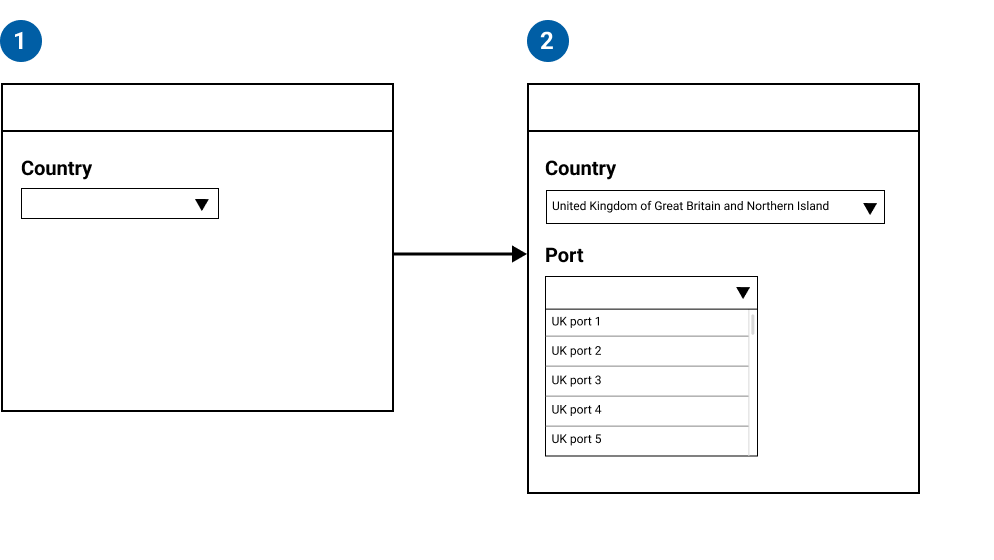This screenshot has height=560, width=994.
Task: Open the Country dropdown showing United Kingdom
Action: [x=700, y=207]
